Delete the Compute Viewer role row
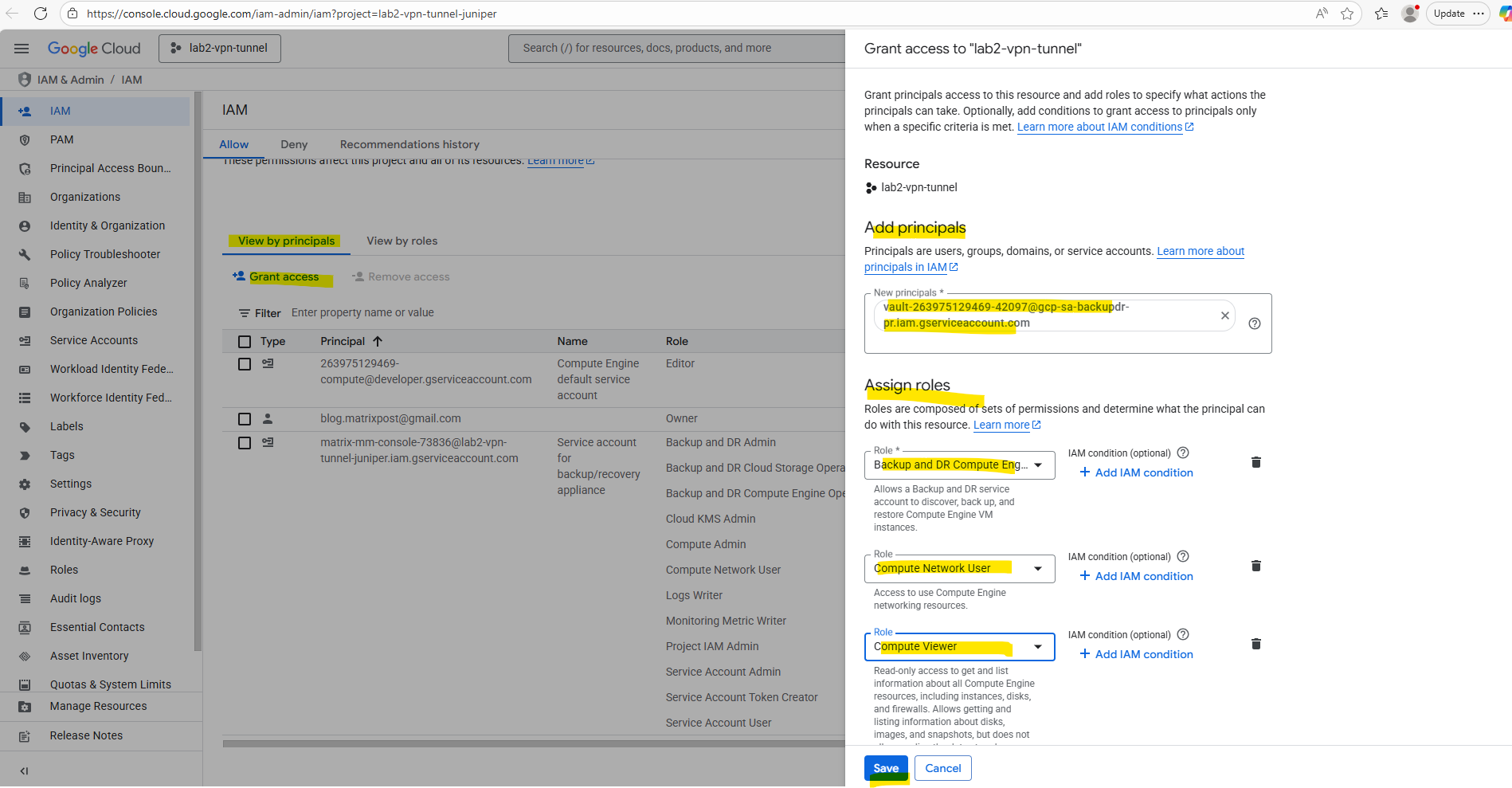 [x=1256, y=644]
